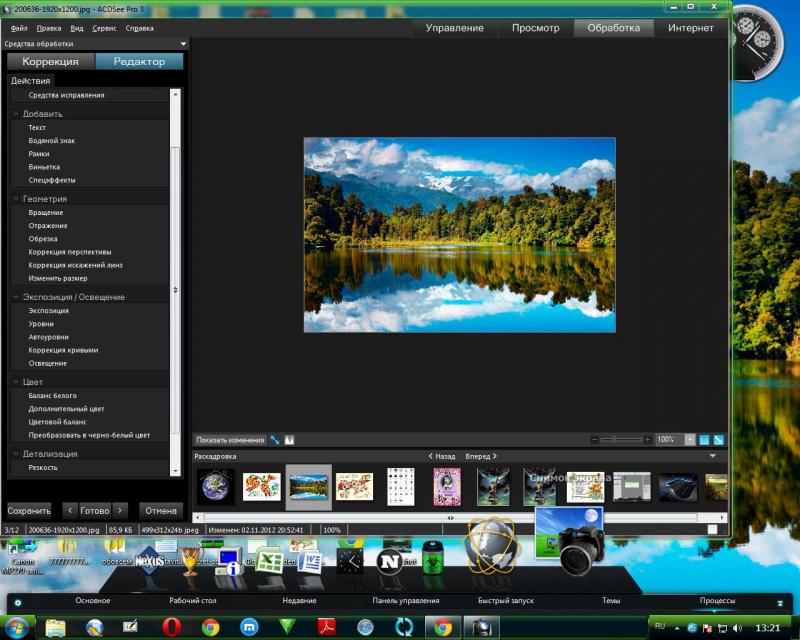
Task: Open Excel from the Nexus dock
Action: coord(269,562)
